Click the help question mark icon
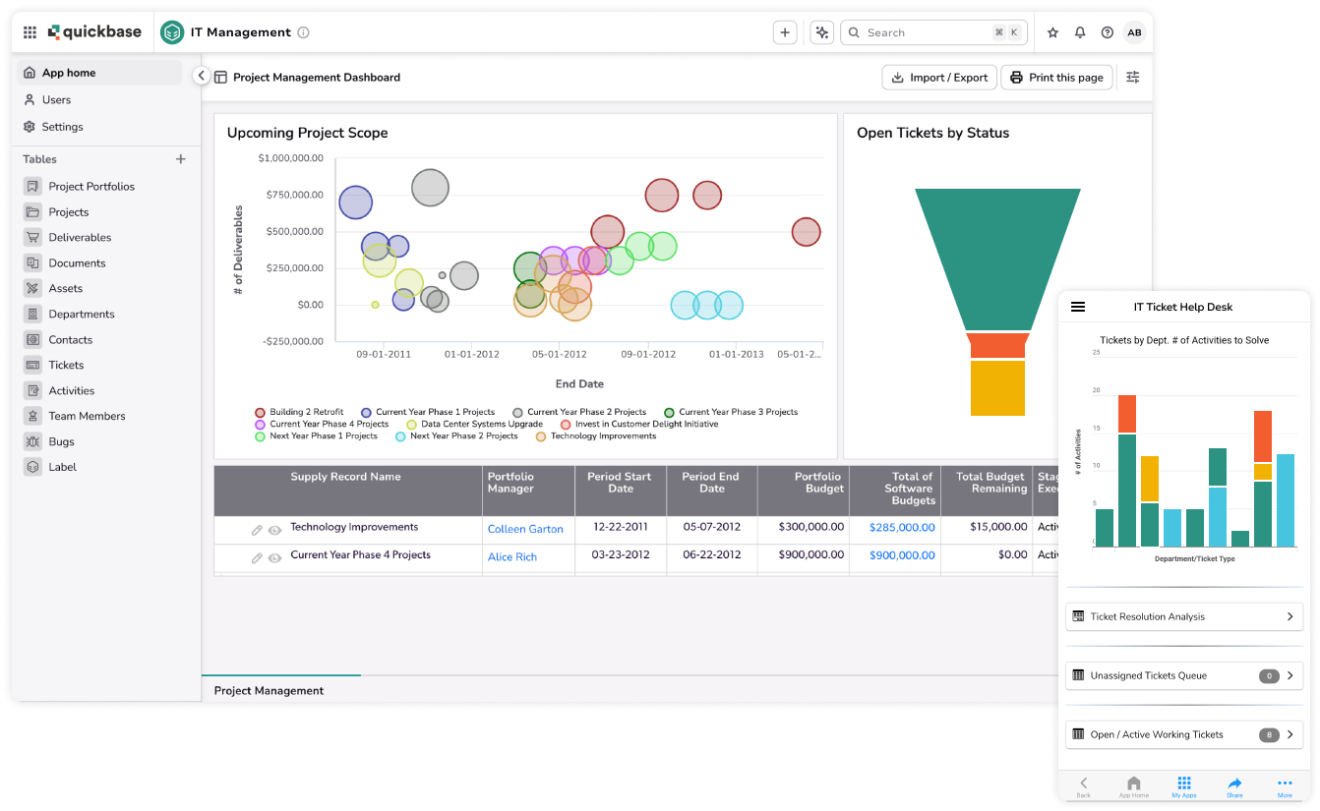The image size is (1320, 811). (1107, 32)
